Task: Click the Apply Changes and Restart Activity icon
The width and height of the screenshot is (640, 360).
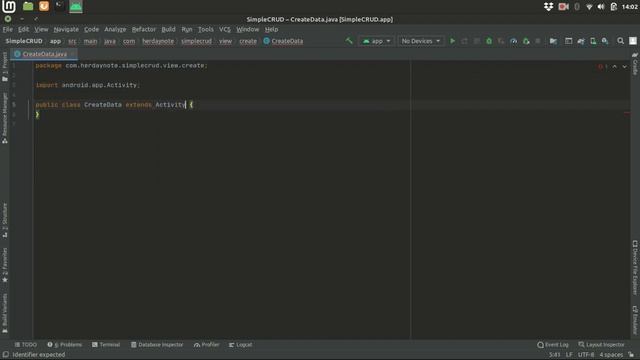Action: 464,41
